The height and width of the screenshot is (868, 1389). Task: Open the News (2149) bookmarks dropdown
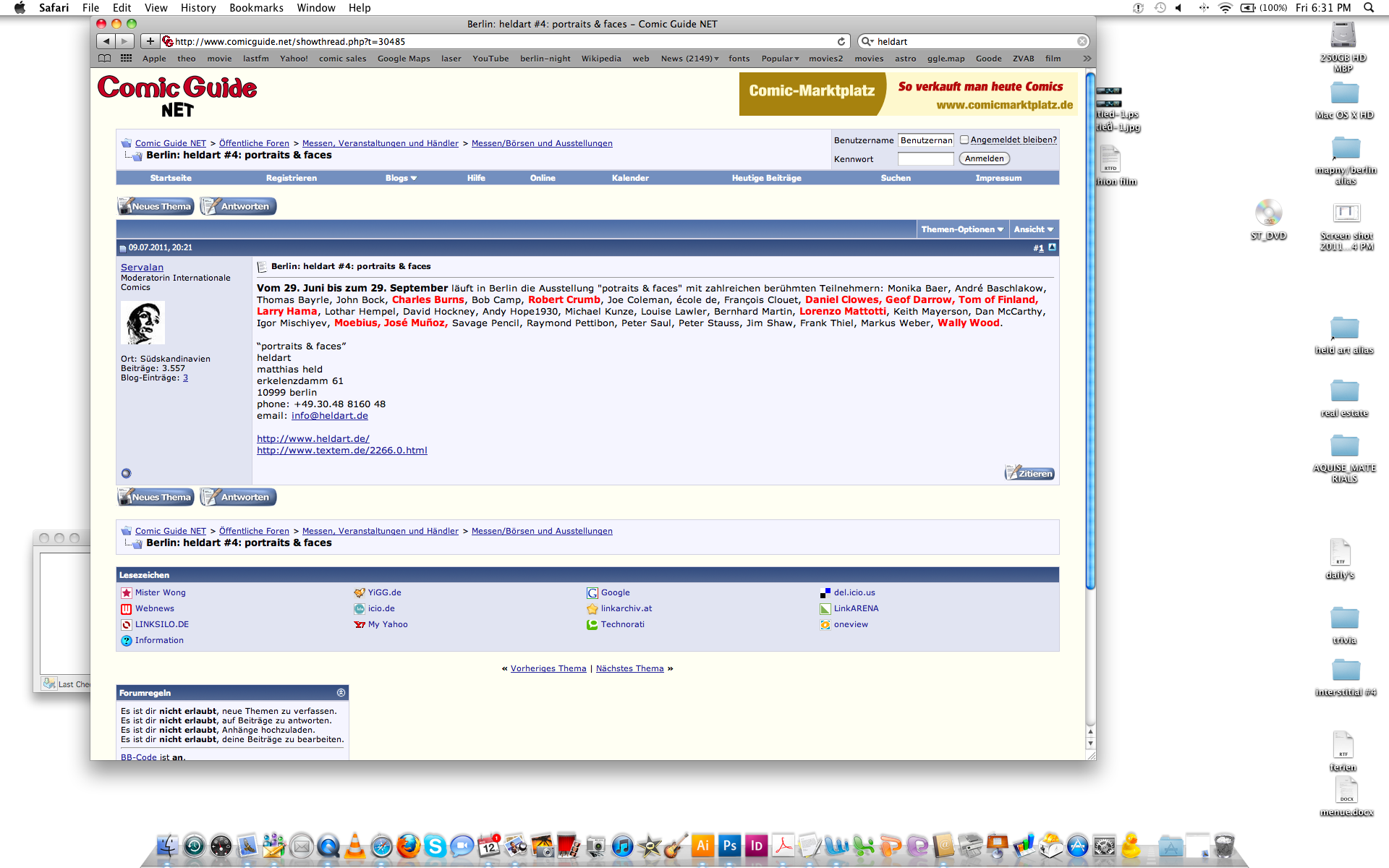pyautogui.click(x=689, y=59)
